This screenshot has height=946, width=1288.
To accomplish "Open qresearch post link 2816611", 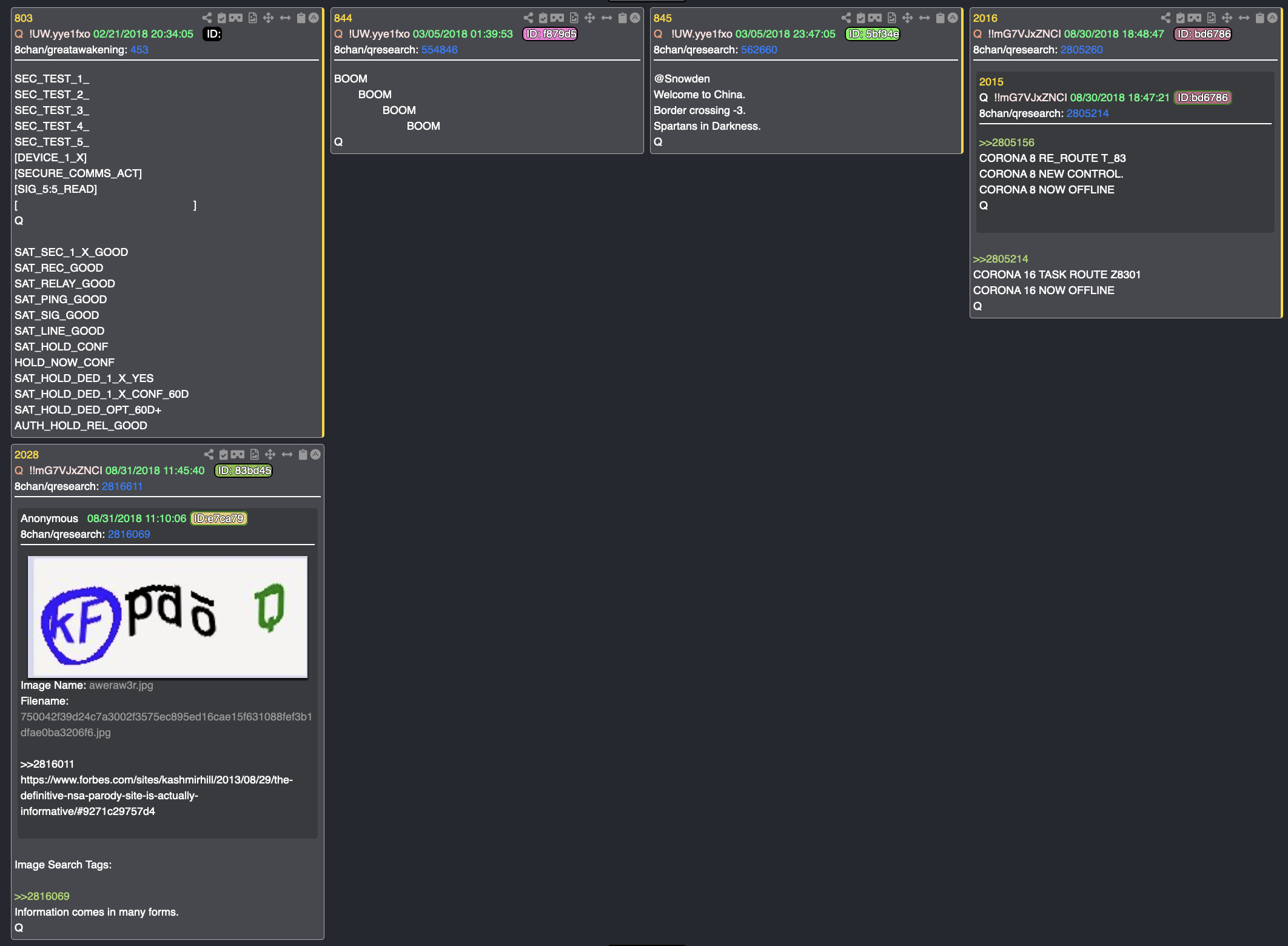I will 122,486.
